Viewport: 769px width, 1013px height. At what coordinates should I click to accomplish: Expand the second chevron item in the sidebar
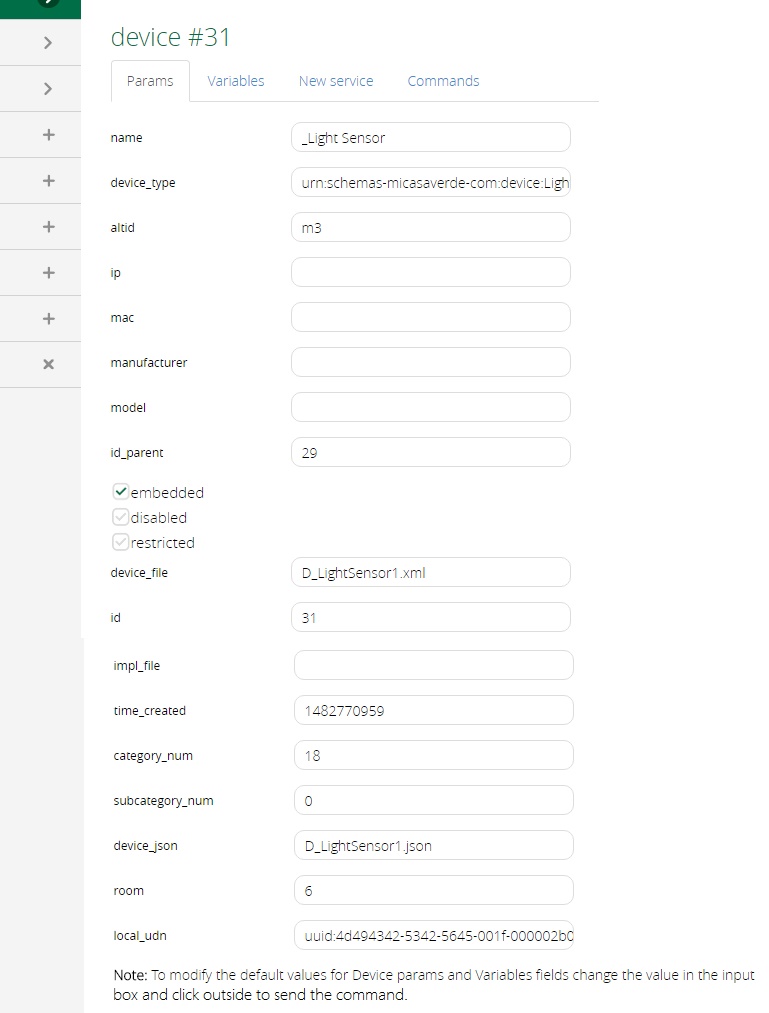pyautogui.click(x=47, y=89)
